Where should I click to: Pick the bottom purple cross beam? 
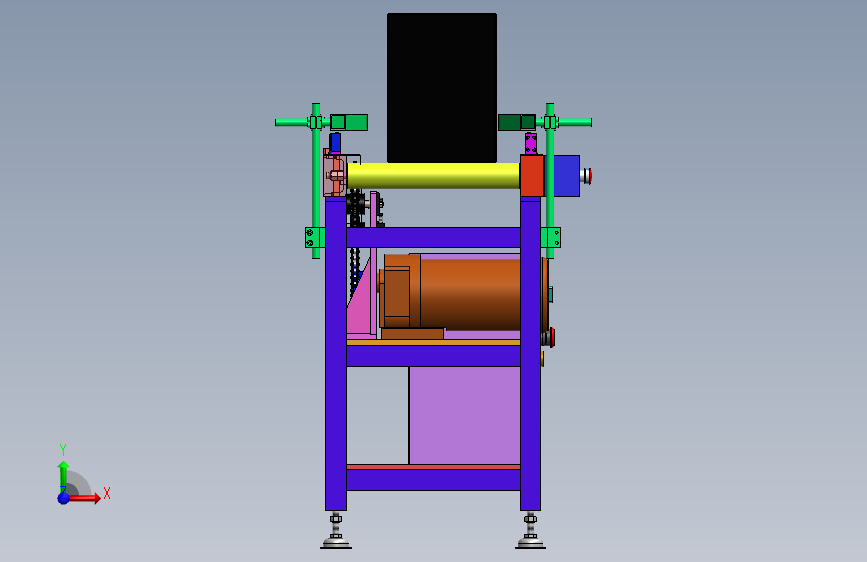pyautogui.click(x=434, y=480)
